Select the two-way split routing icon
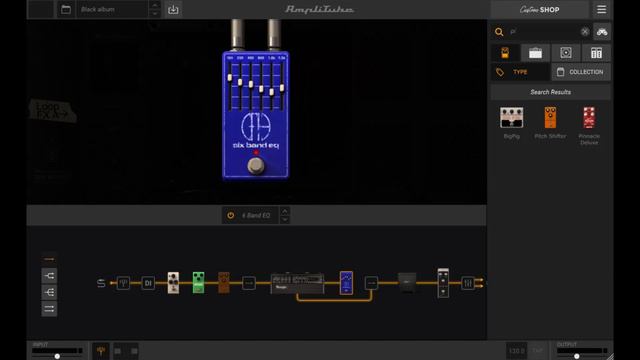The image size is (640, 360). (49, 276)
